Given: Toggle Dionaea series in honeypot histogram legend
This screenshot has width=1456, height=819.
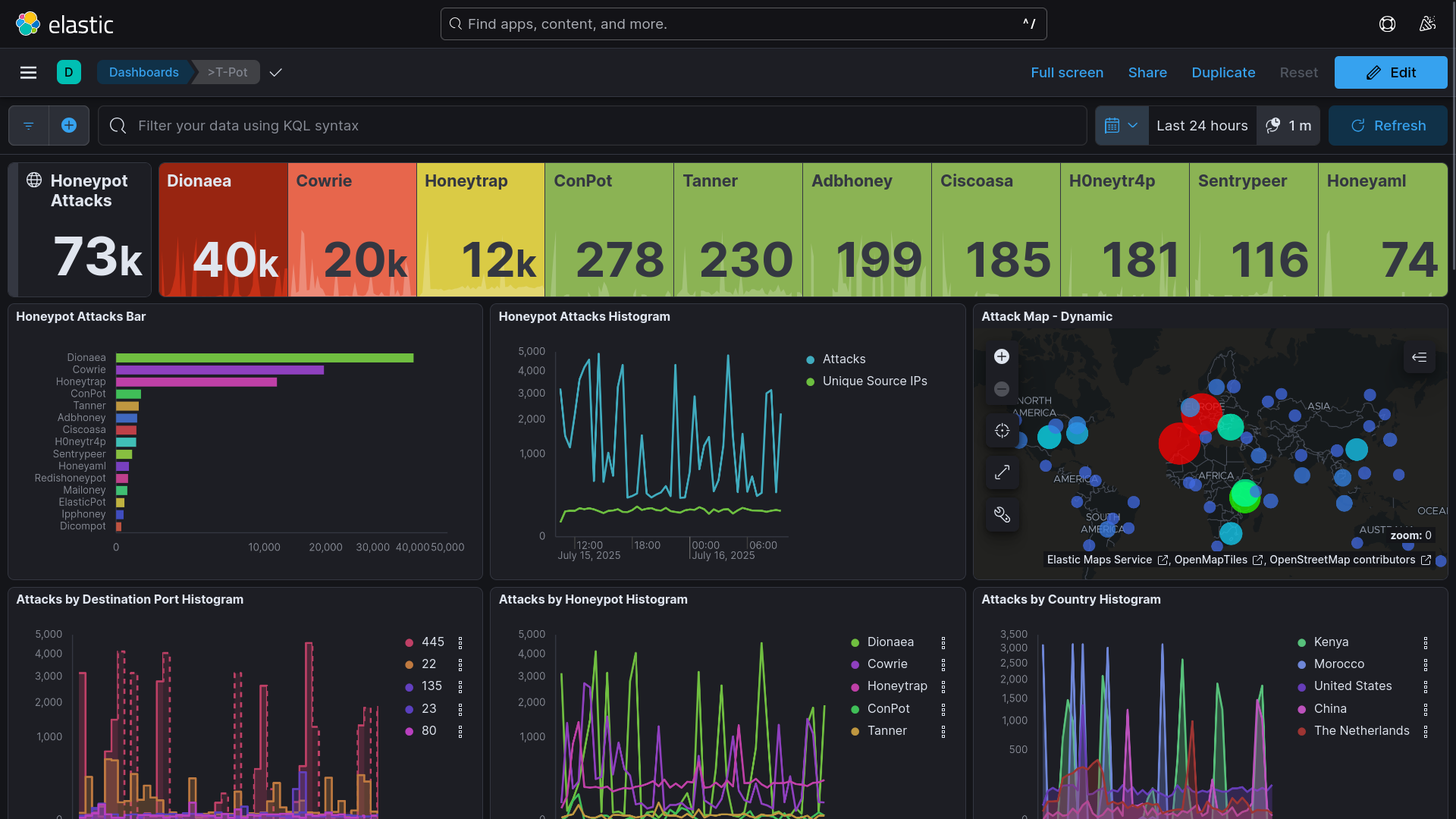Looking at the screenshot, I should (890, 642).
